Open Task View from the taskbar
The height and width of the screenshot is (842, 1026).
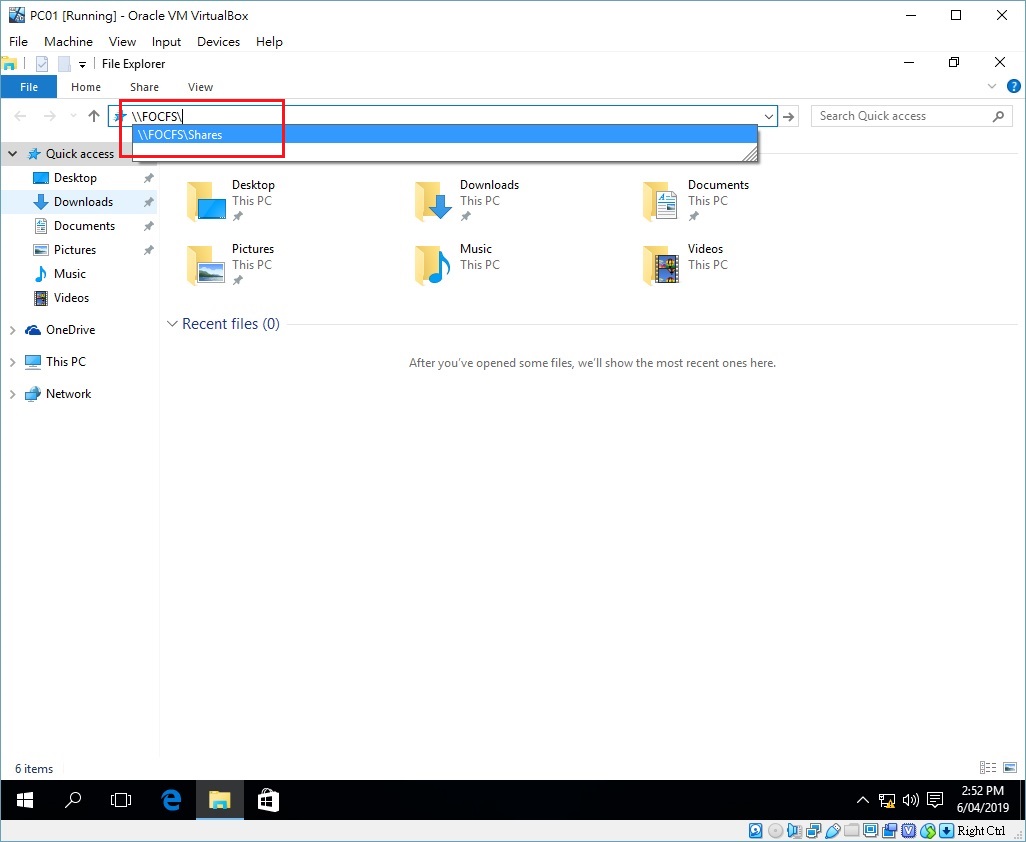[121, 800]
